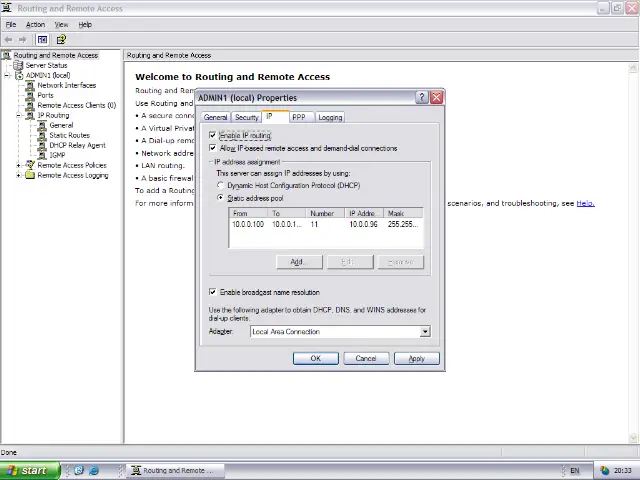Click the General node icon under IP Routing

42,125
